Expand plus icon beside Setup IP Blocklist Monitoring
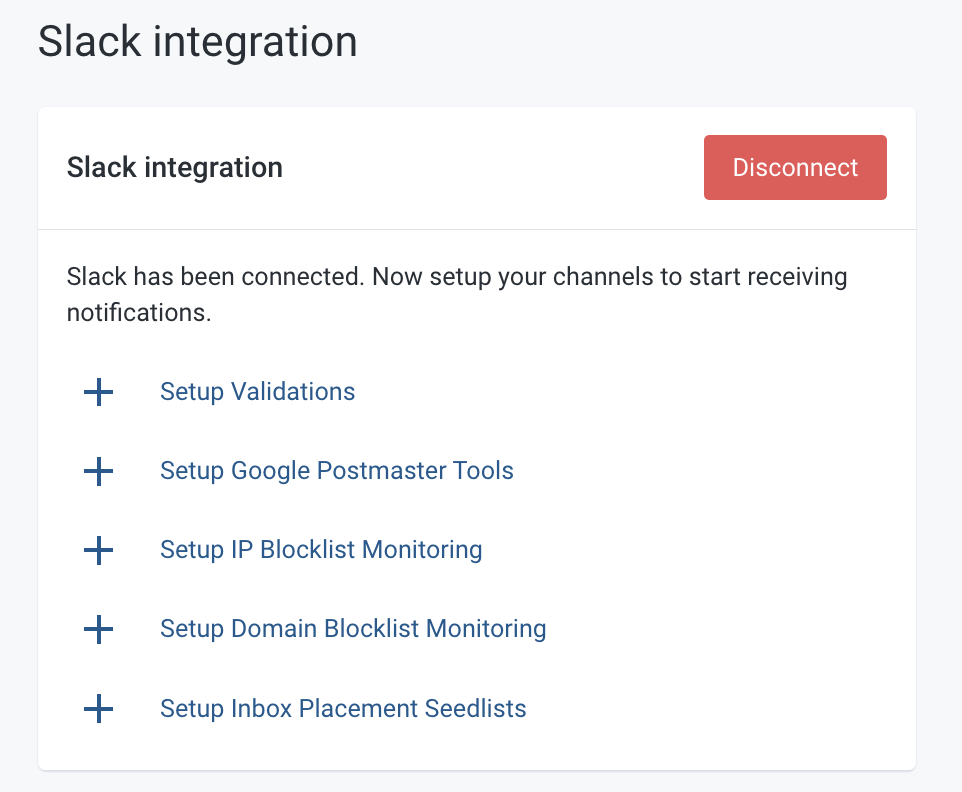962x792 pixels. 98,550
